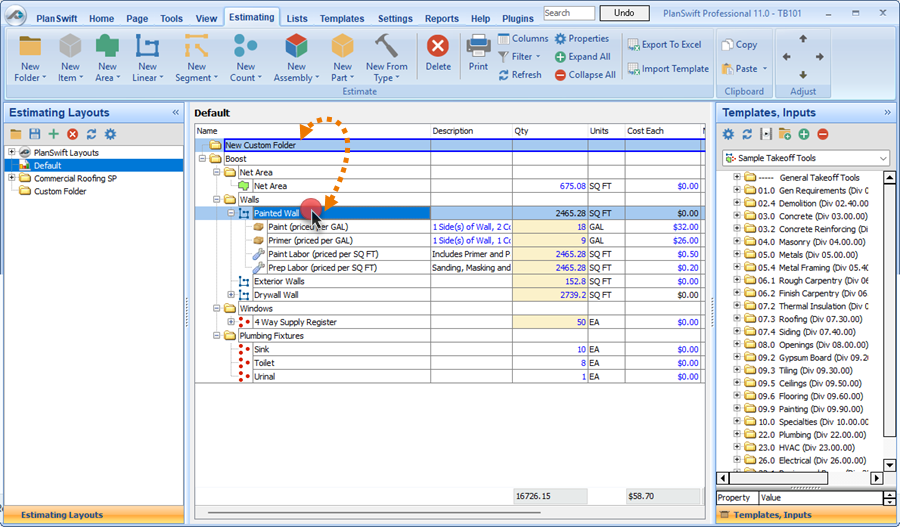Click red delete layout icon
The height and width of the screenshot is (527, 900).
[72, 134]
